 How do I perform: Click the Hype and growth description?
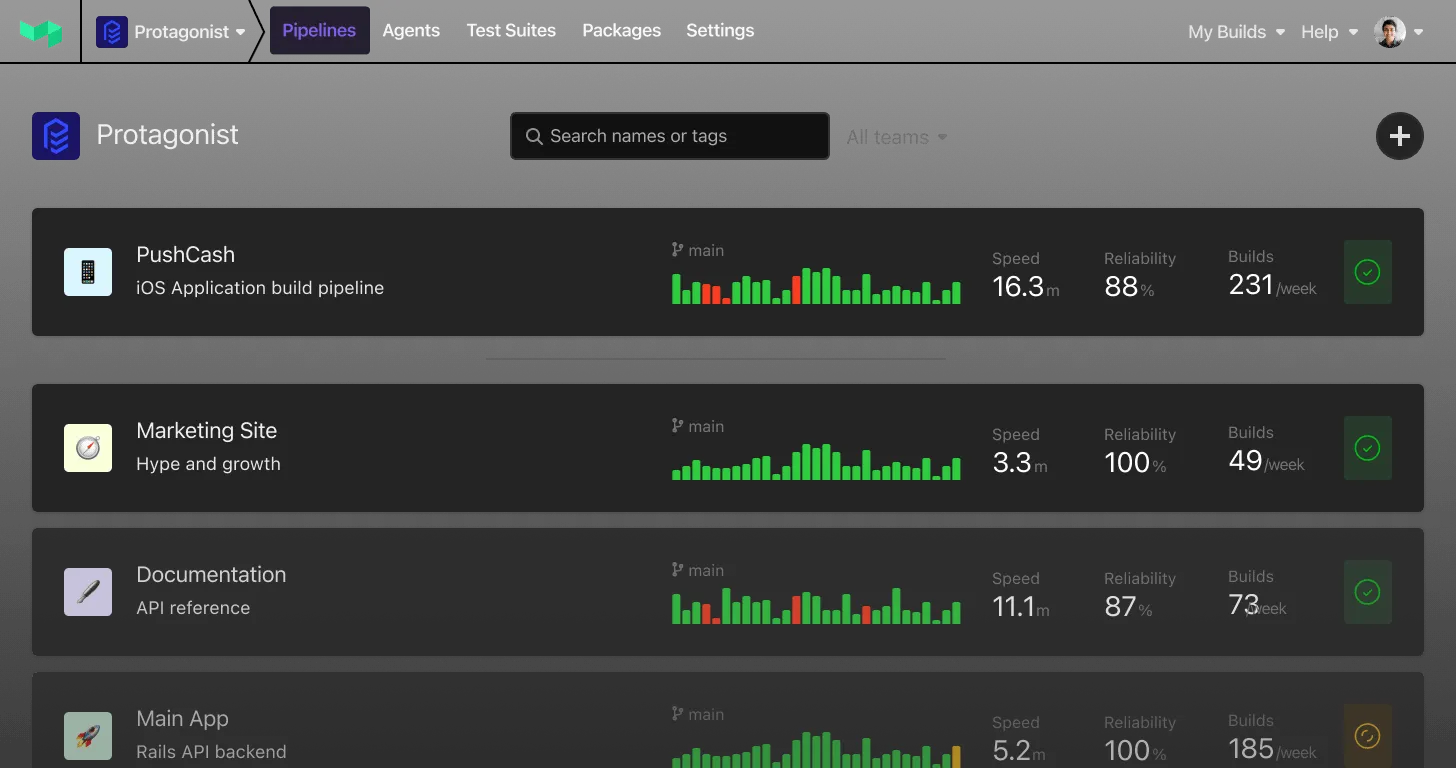point(208,463)
